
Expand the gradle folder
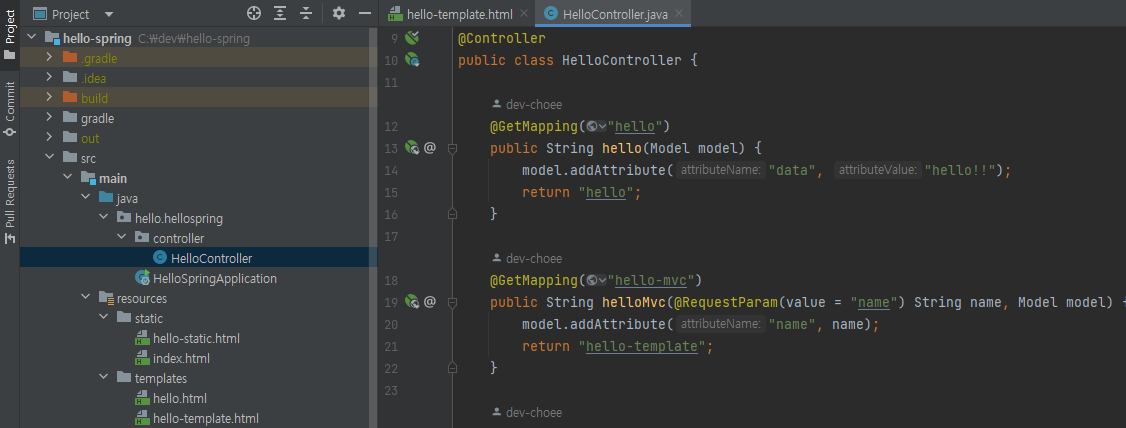49,118
